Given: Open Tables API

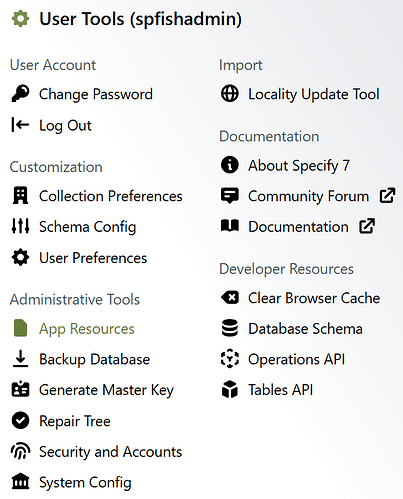Looking at the screenshot, I should coord(280,390).
